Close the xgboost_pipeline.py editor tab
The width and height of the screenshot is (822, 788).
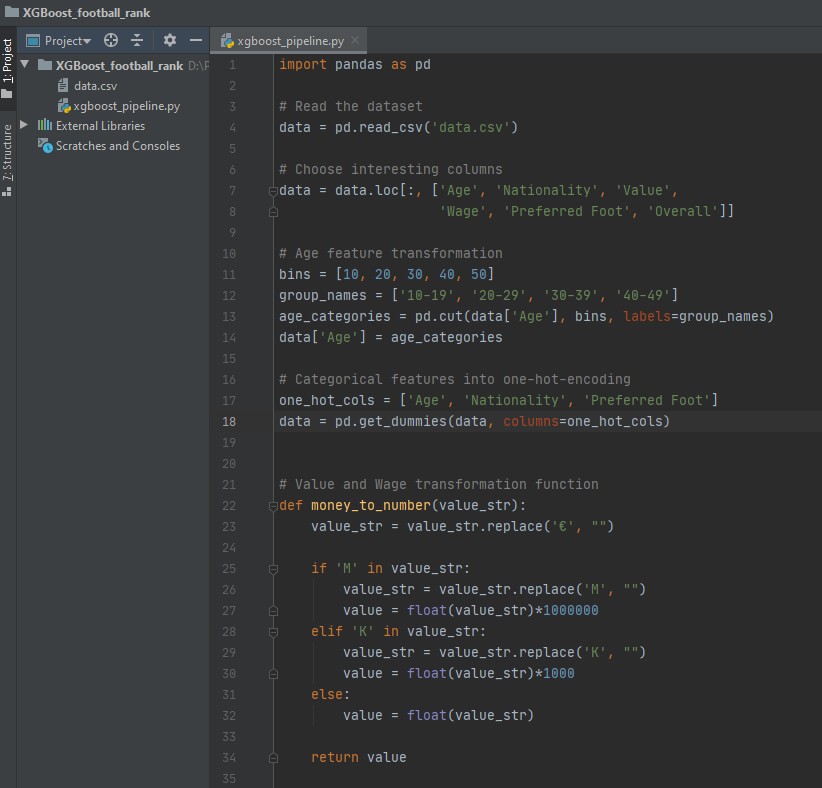[355, 40]
